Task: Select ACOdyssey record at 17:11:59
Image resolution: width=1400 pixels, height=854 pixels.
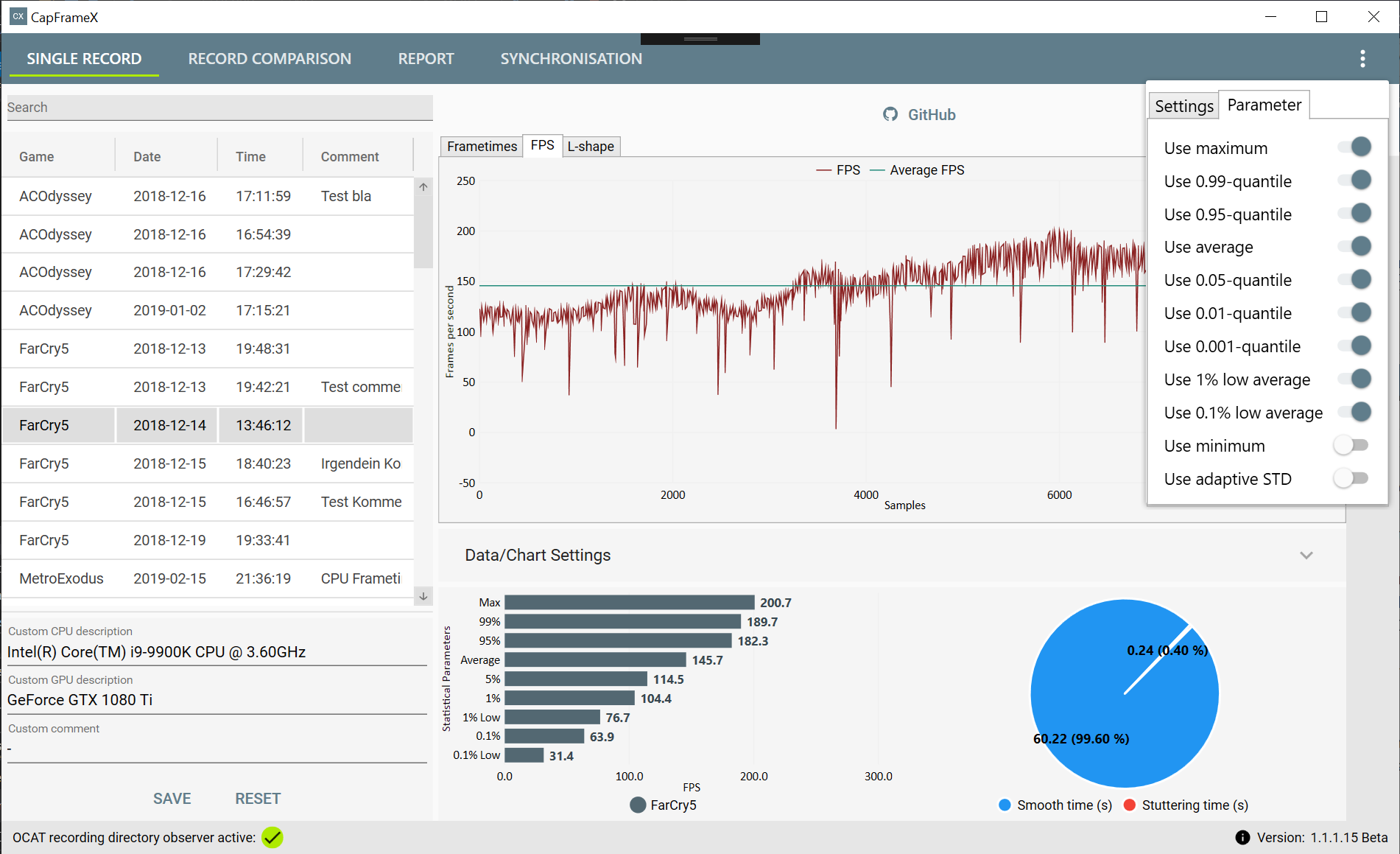Action: [208, 196]
